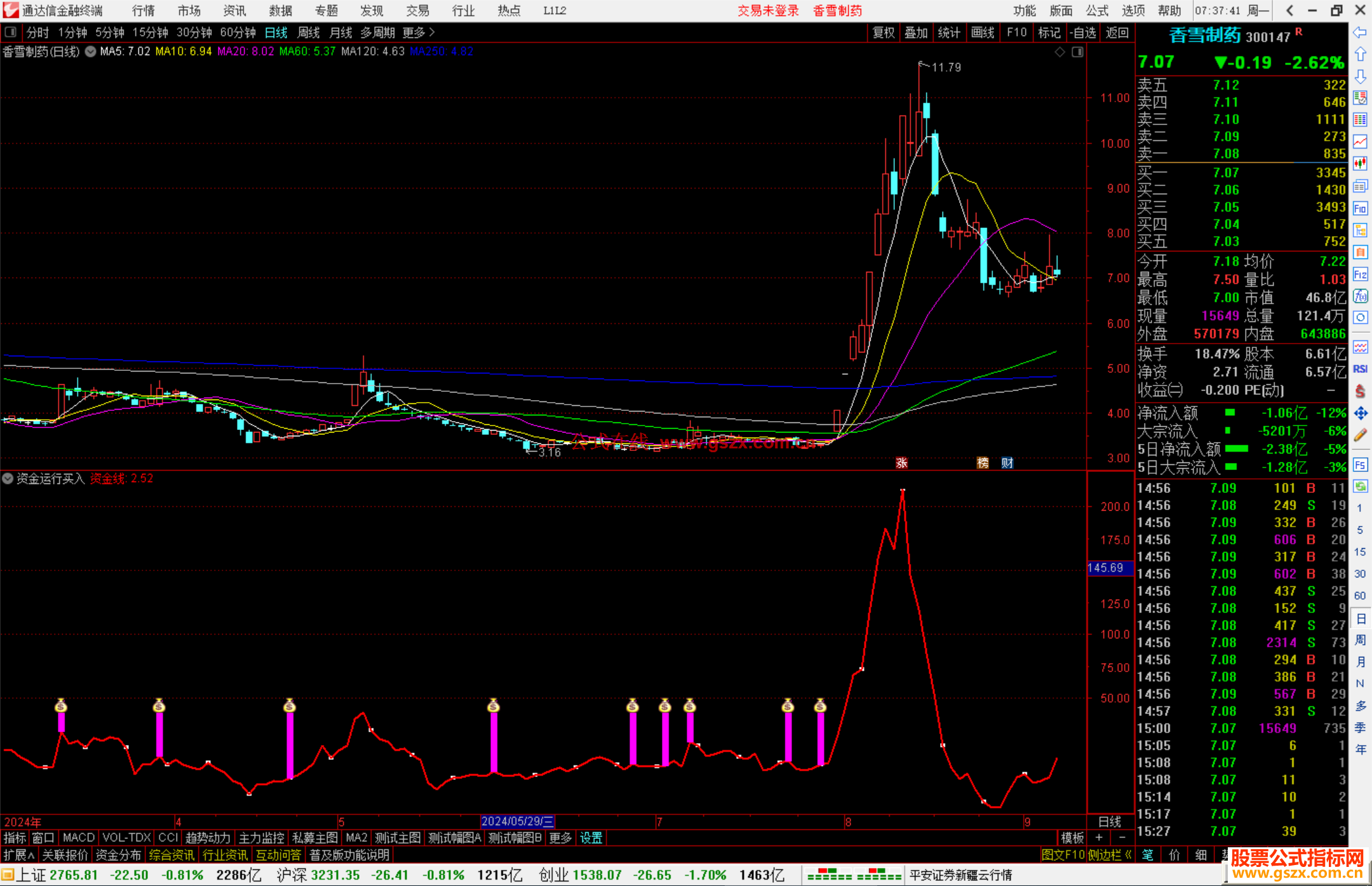
Task: Switch to the MACD indicator tab
Action: click(x=78, y=838)
